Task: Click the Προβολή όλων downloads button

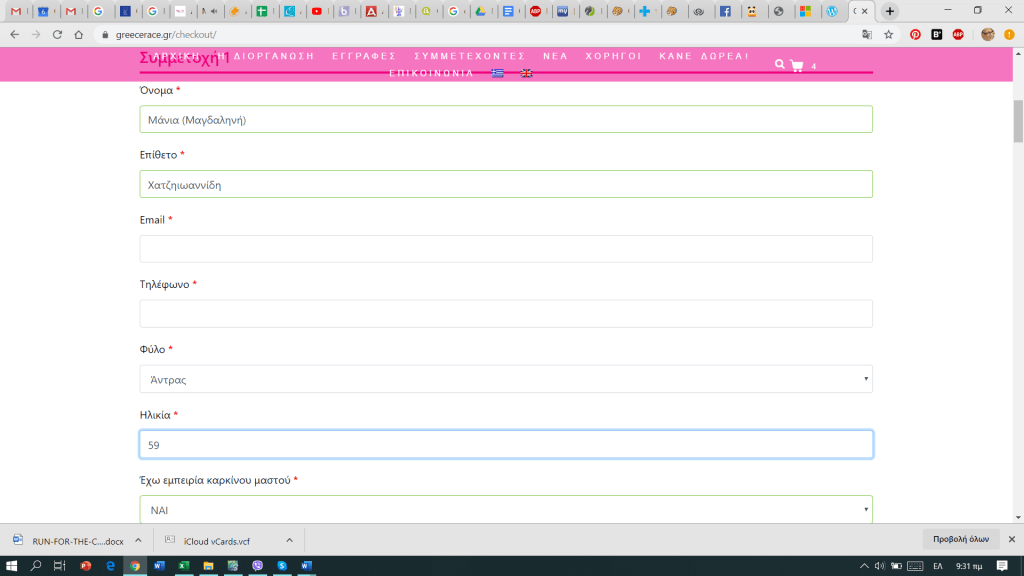Action: (x=960, y=540)
